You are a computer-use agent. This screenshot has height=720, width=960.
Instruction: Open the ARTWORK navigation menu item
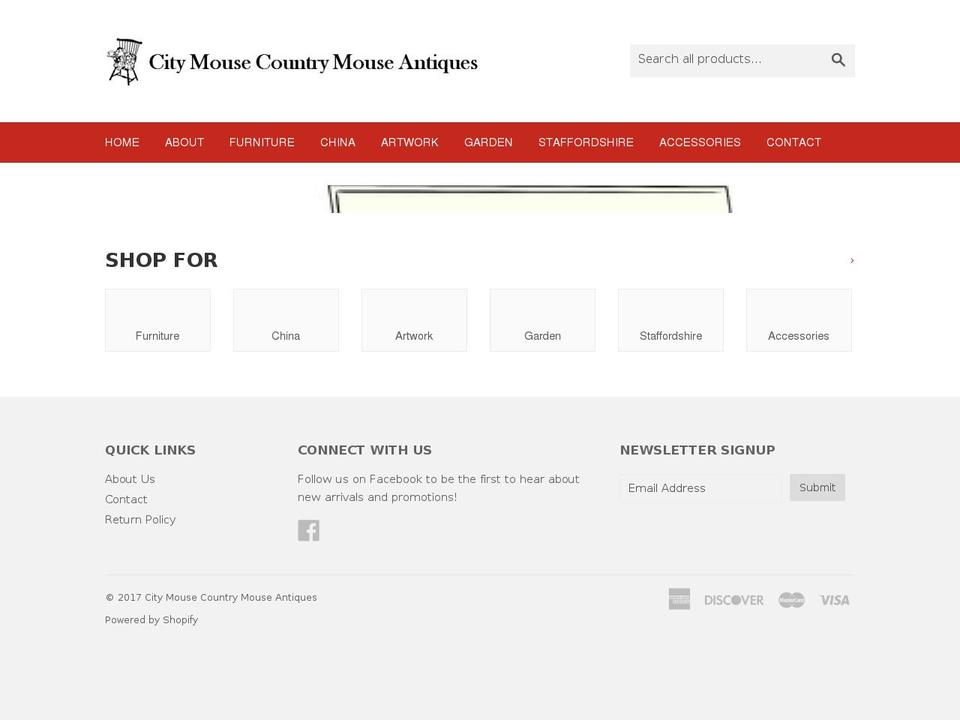pos(410,142)
